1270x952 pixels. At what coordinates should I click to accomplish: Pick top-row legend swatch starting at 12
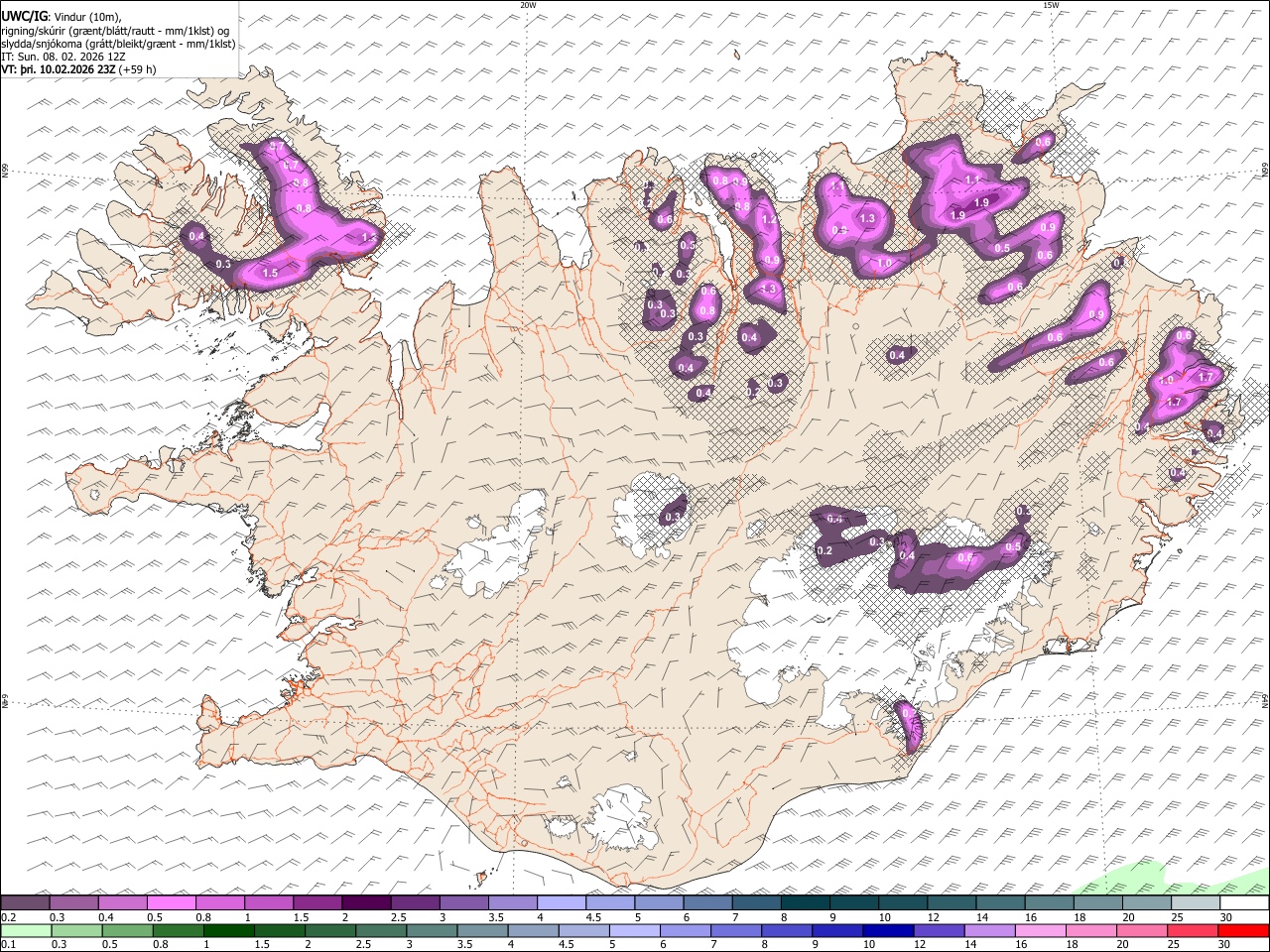(952, 903)
